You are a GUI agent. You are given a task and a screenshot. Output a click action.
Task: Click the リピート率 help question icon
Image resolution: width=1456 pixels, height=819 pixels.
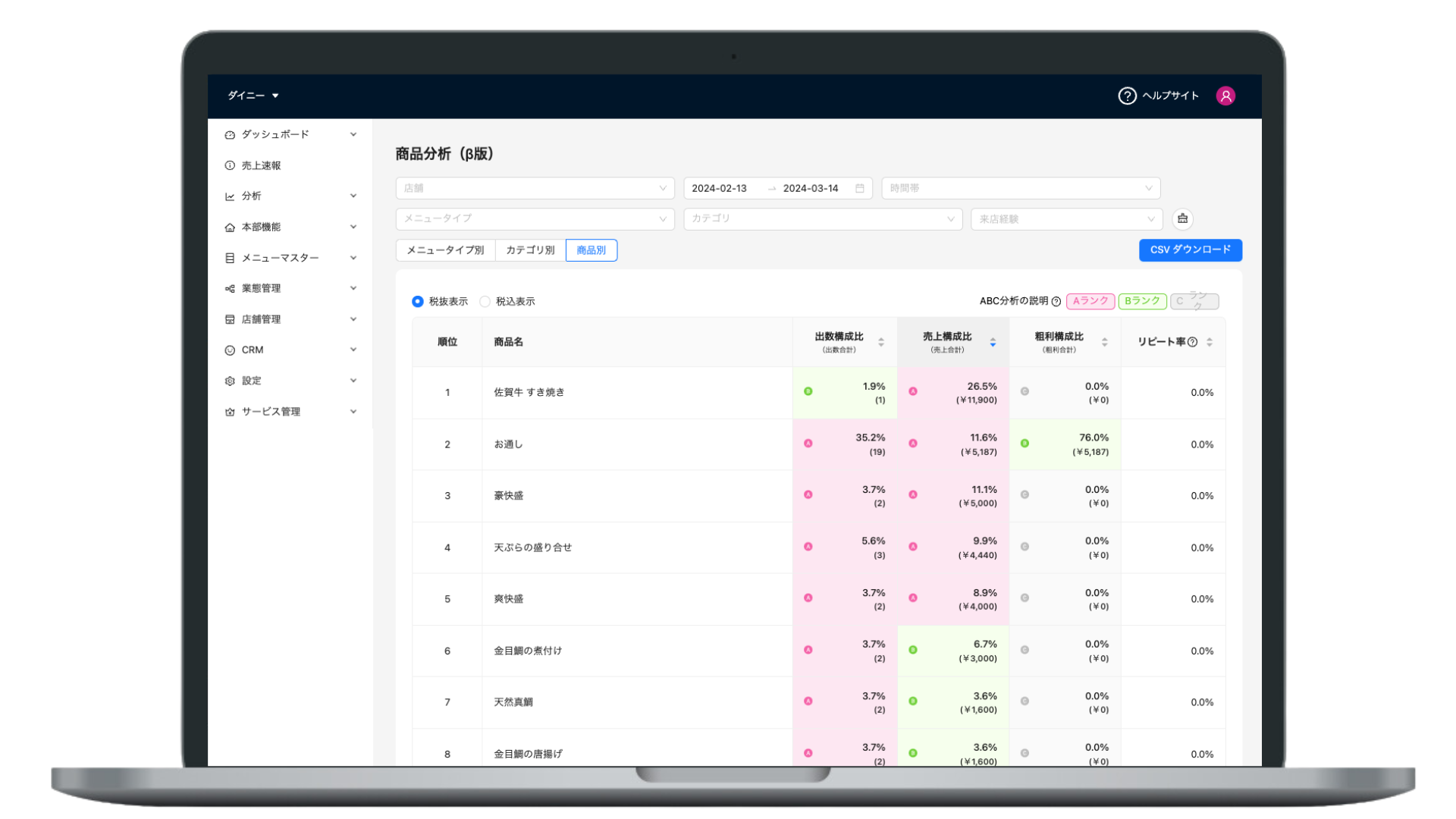pos(1192,341)
